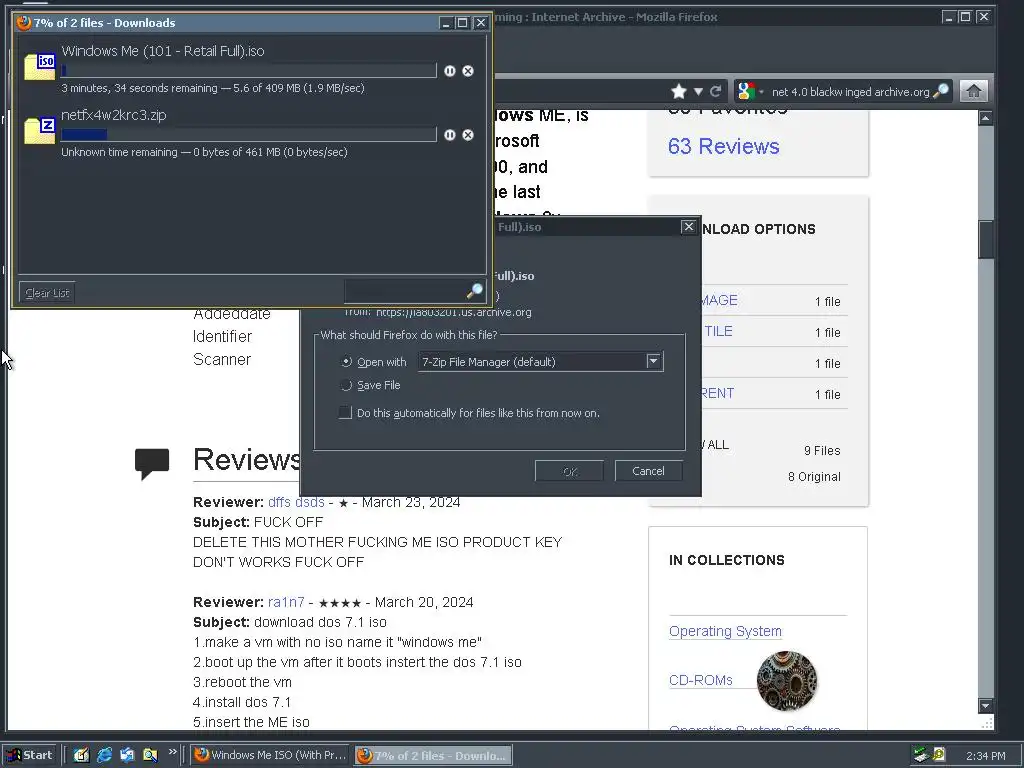Image resolution: width=1024 pixels, height=768 pixels.
Task: Open reviewer dffs dsds profile link
Action: (x=296, y=502)
